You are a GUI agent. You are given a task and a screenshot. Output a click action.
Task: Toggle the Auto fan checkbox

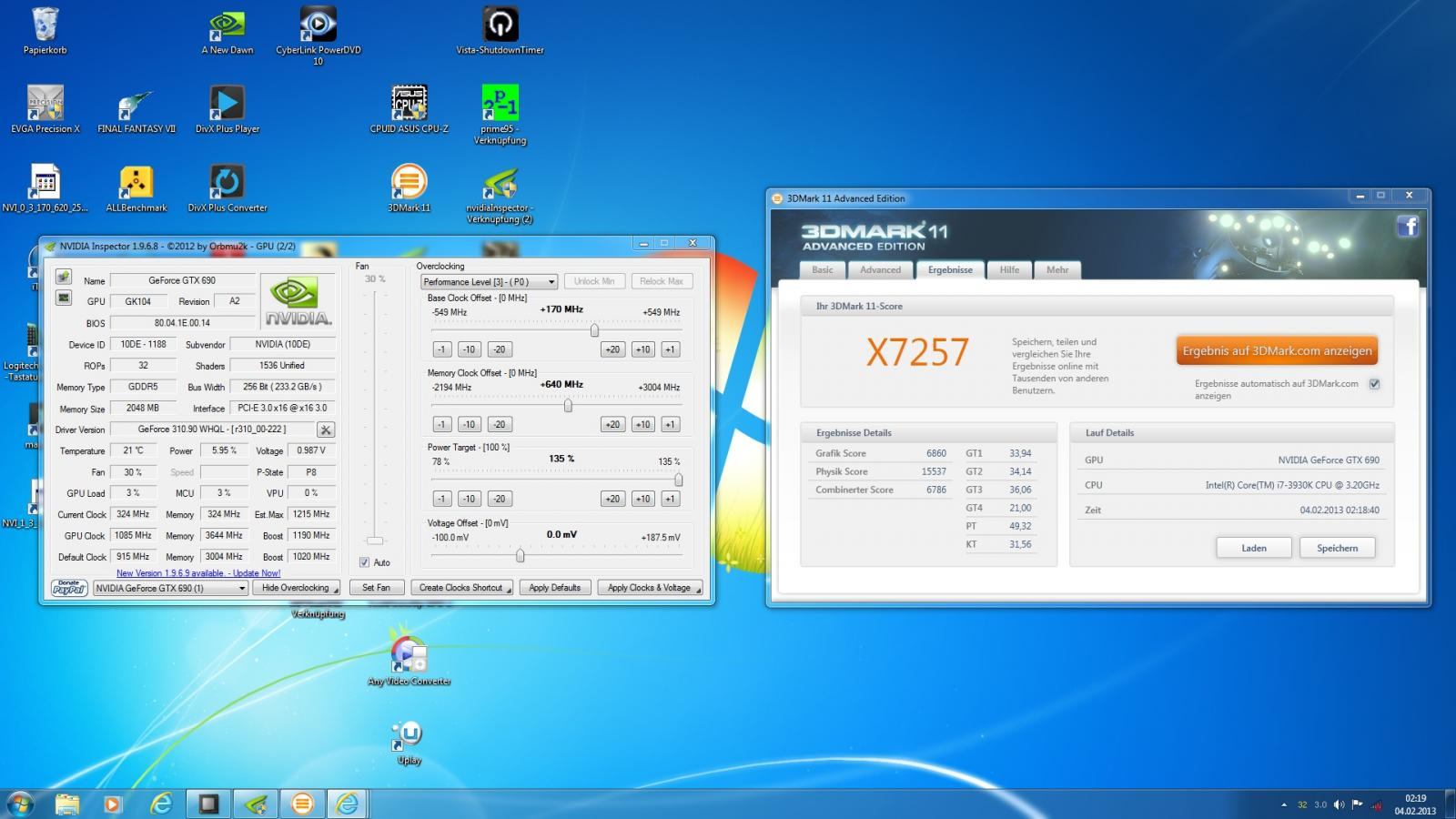pos(365,562)
